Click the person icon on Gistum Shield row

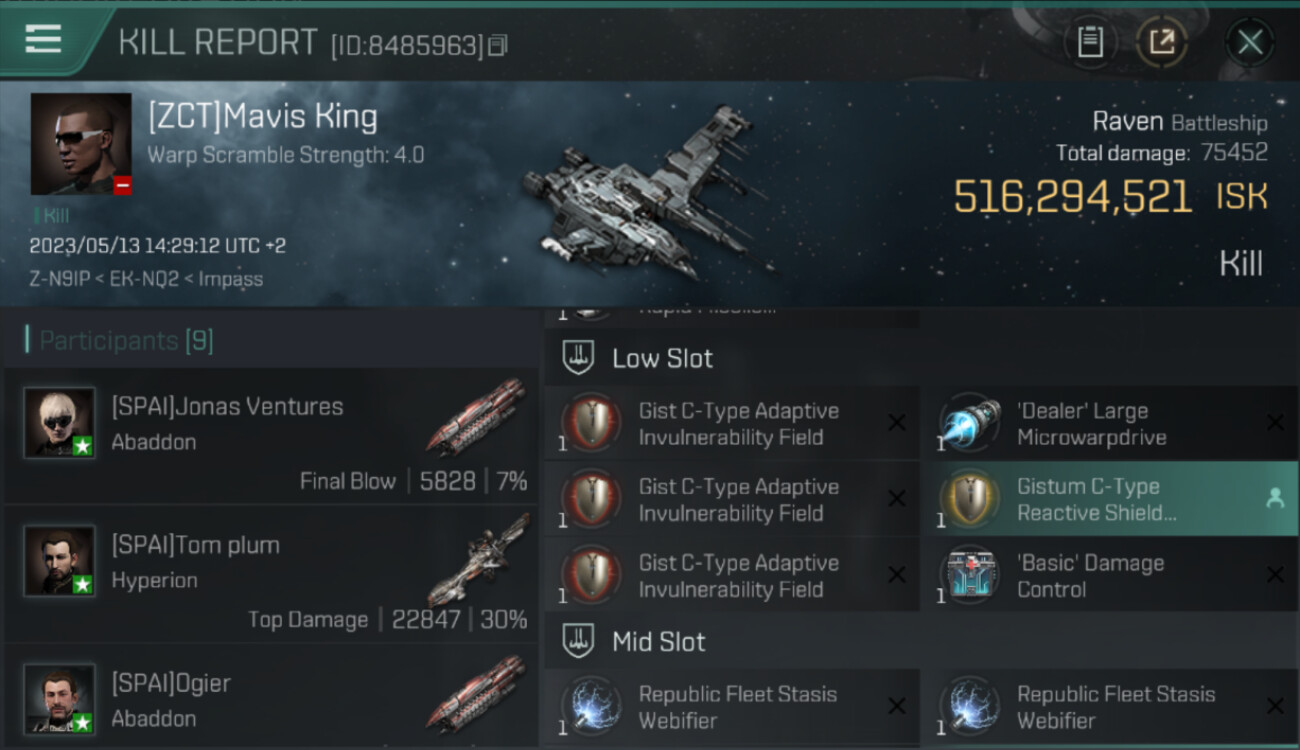(1275, 498)
